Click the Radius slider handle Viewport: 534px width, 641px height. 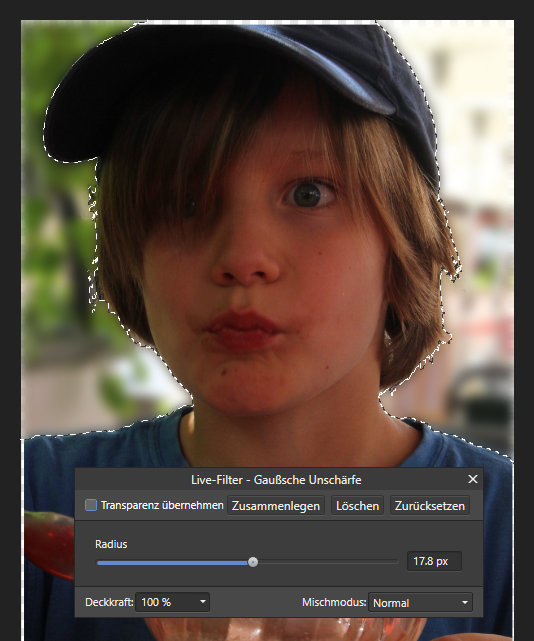pyautogui.click(x=253, y=562)
